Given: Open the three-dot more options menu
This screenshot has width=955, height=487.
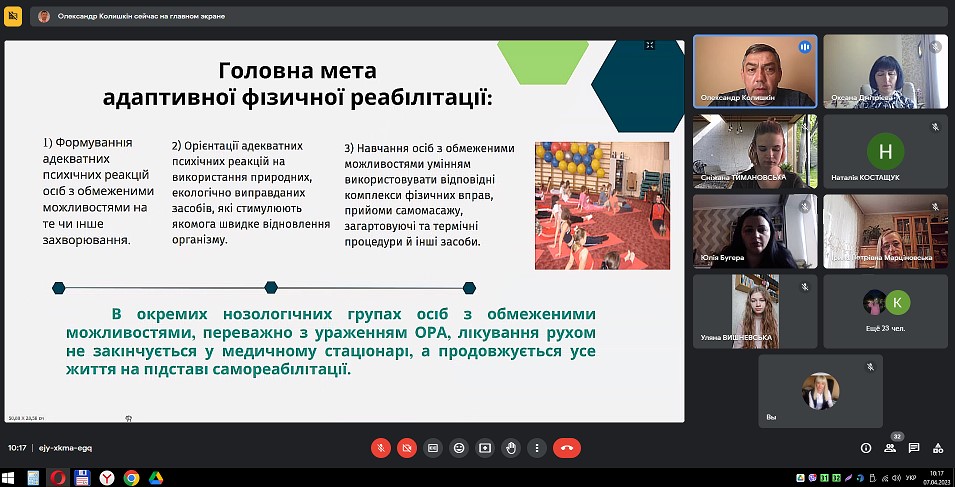Looking at the screenshot, I should pos(538,448).
